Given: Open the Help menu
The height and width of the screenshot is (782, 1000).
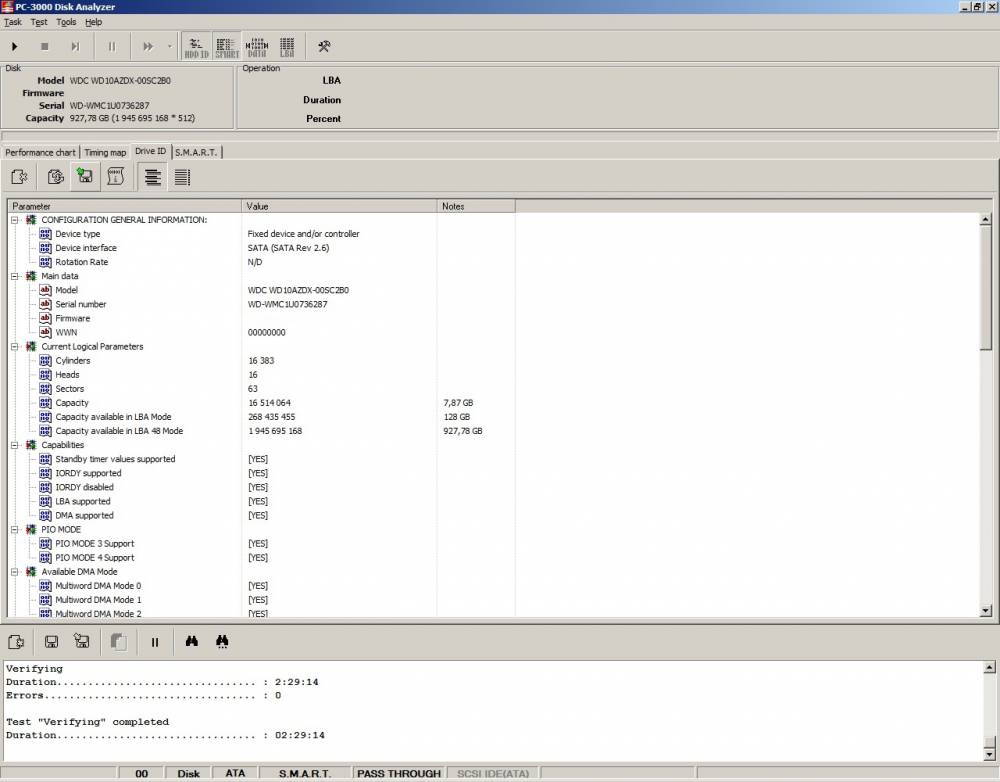Looking at the screenshot, I should (94, 22).
